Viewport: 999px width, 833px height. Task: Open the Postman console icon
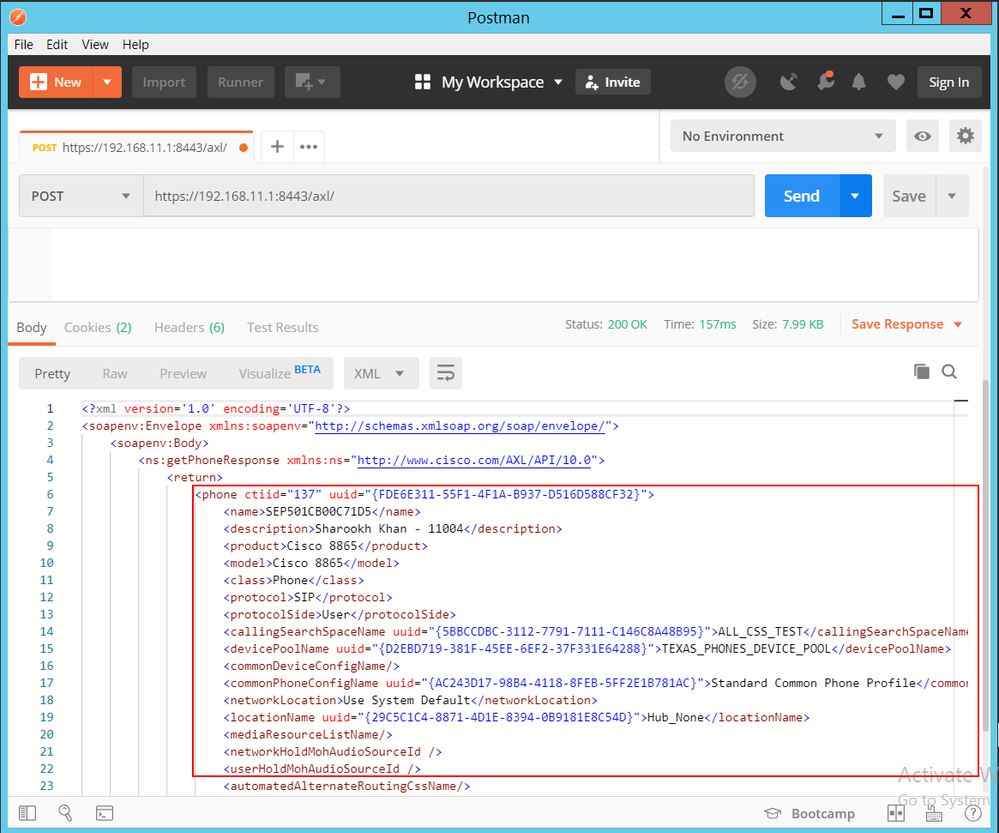104,813
